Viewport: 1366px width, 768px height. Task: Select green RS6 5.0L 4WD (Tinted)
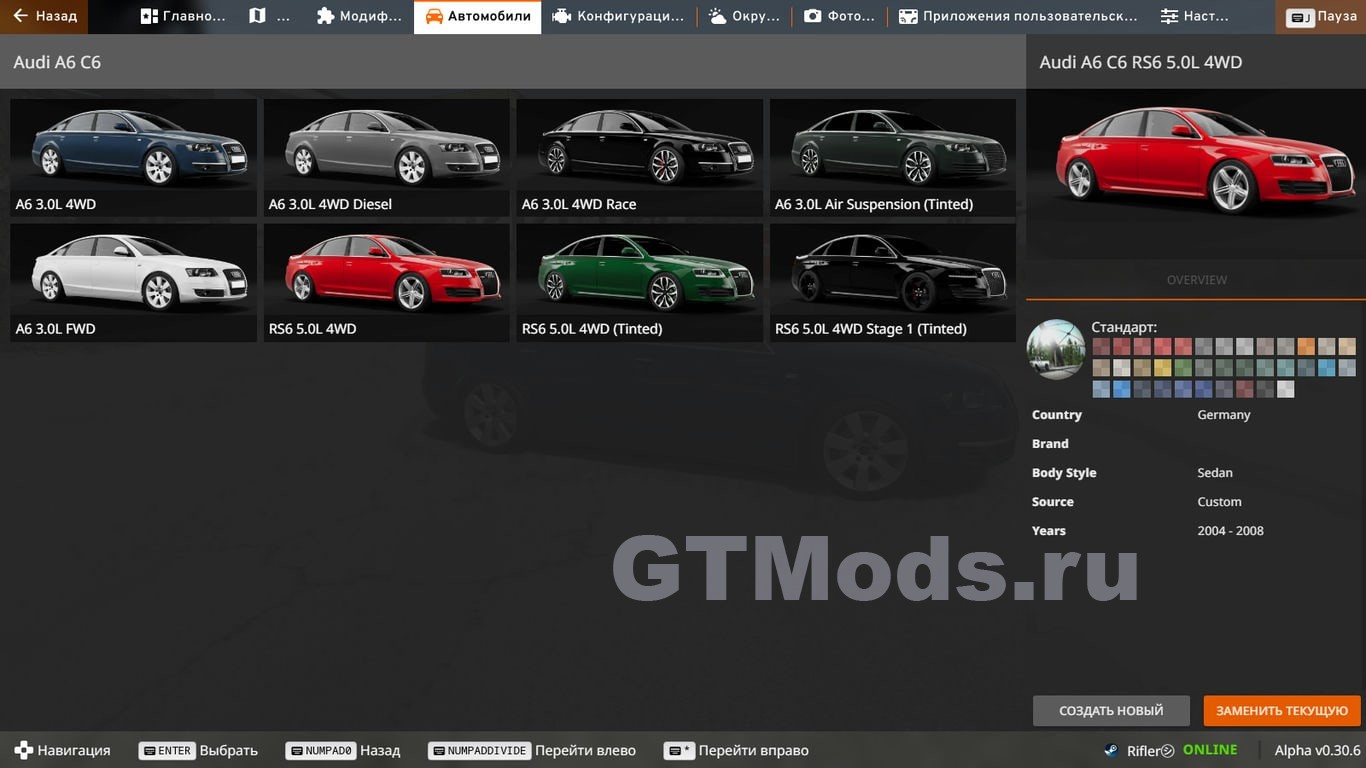click(x=640, y=282)
